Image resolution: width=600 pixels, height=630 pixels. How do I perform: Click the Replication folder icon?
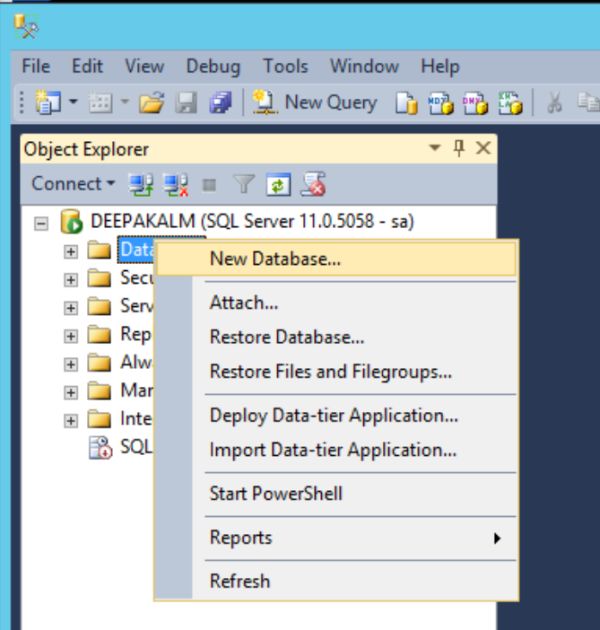tap(99, 334)
